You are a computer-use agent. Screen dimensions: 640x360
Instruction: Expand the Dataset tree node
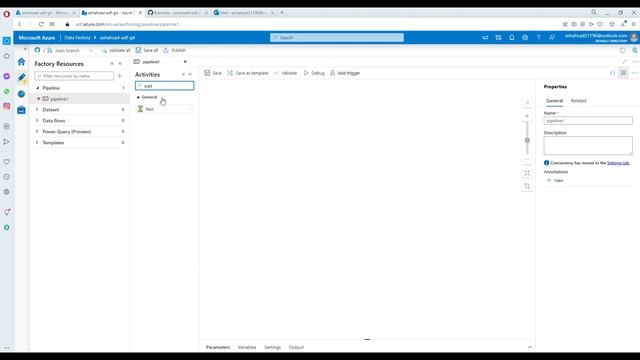point(37,109)
